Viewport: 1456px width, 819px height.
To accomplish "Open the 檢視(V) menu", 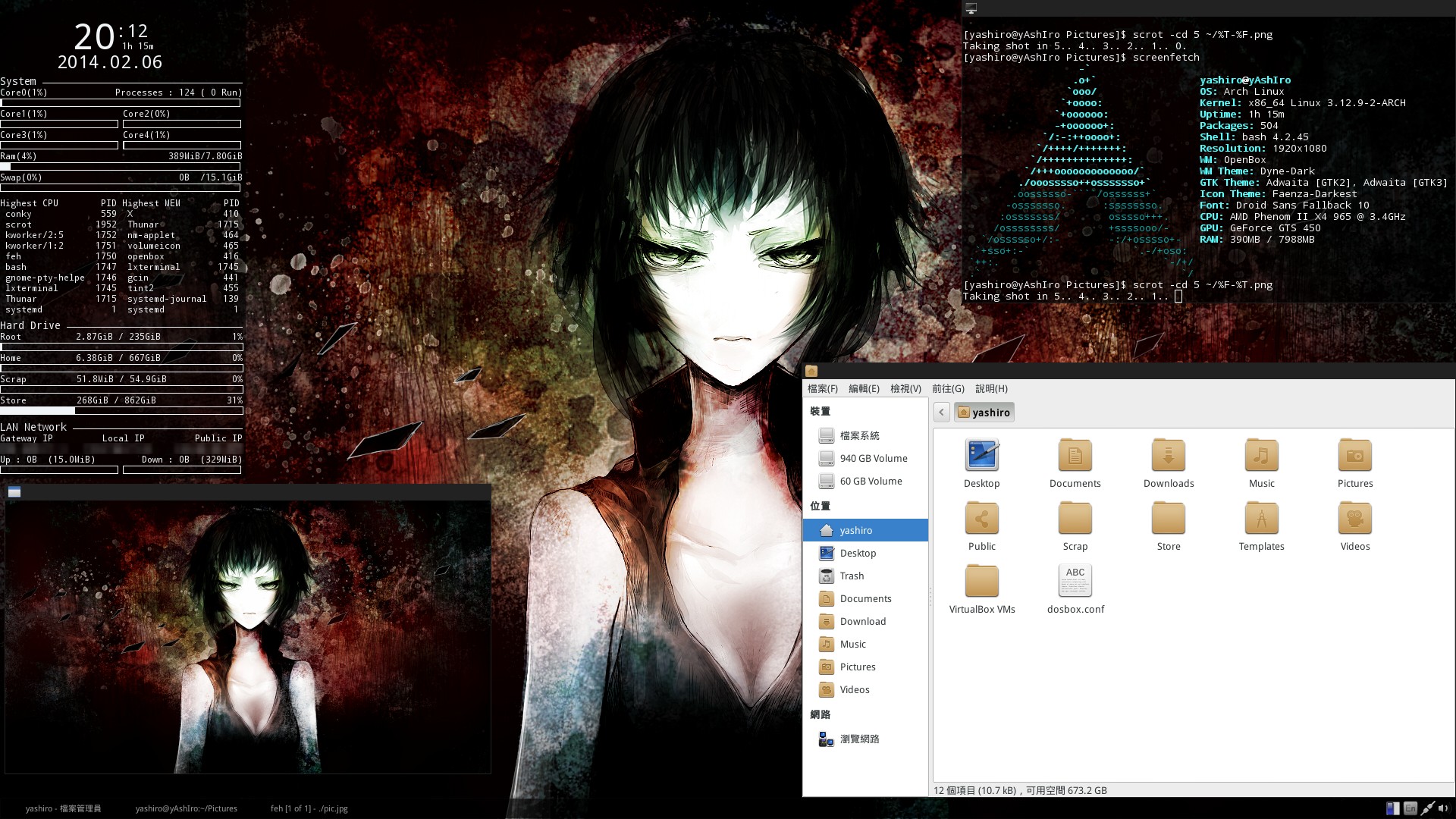I will coord(905,388).
